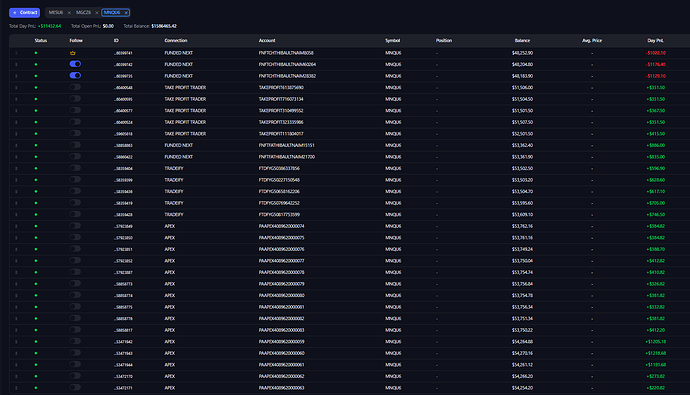Screen dimensions: 690x395
Task: Open row menu for the +$415.50 PnL account
Action: [16, 134]
